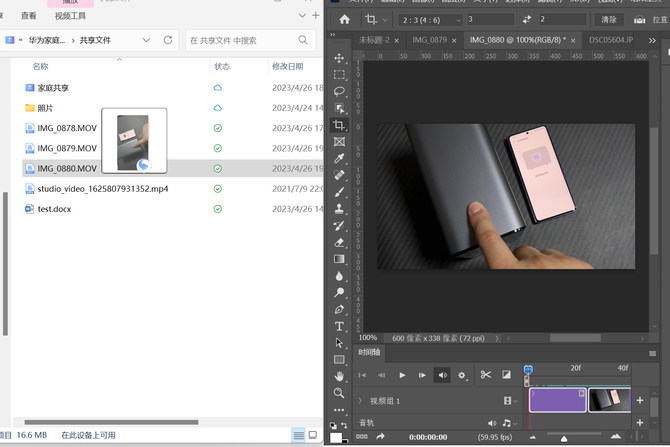Viewport: 670px width, 447px height.
Task: Click the timeline zoom slider handle
Action: 563,438
